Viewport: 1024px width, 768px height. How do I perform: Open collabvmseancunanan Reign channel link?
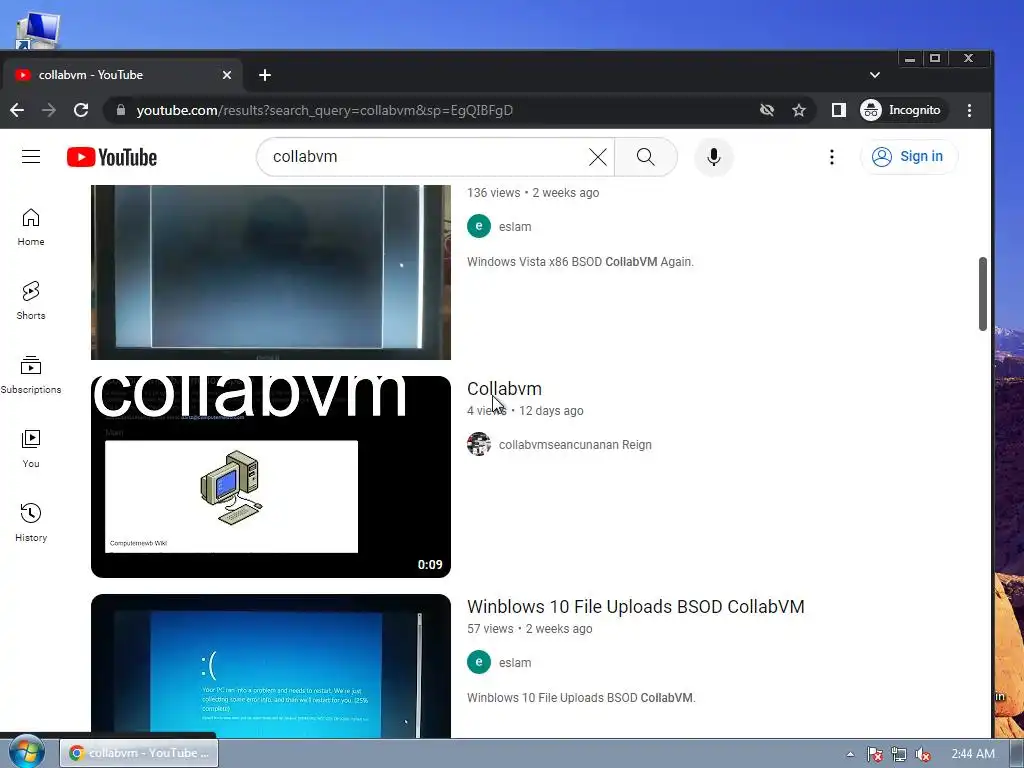[575, 445]
